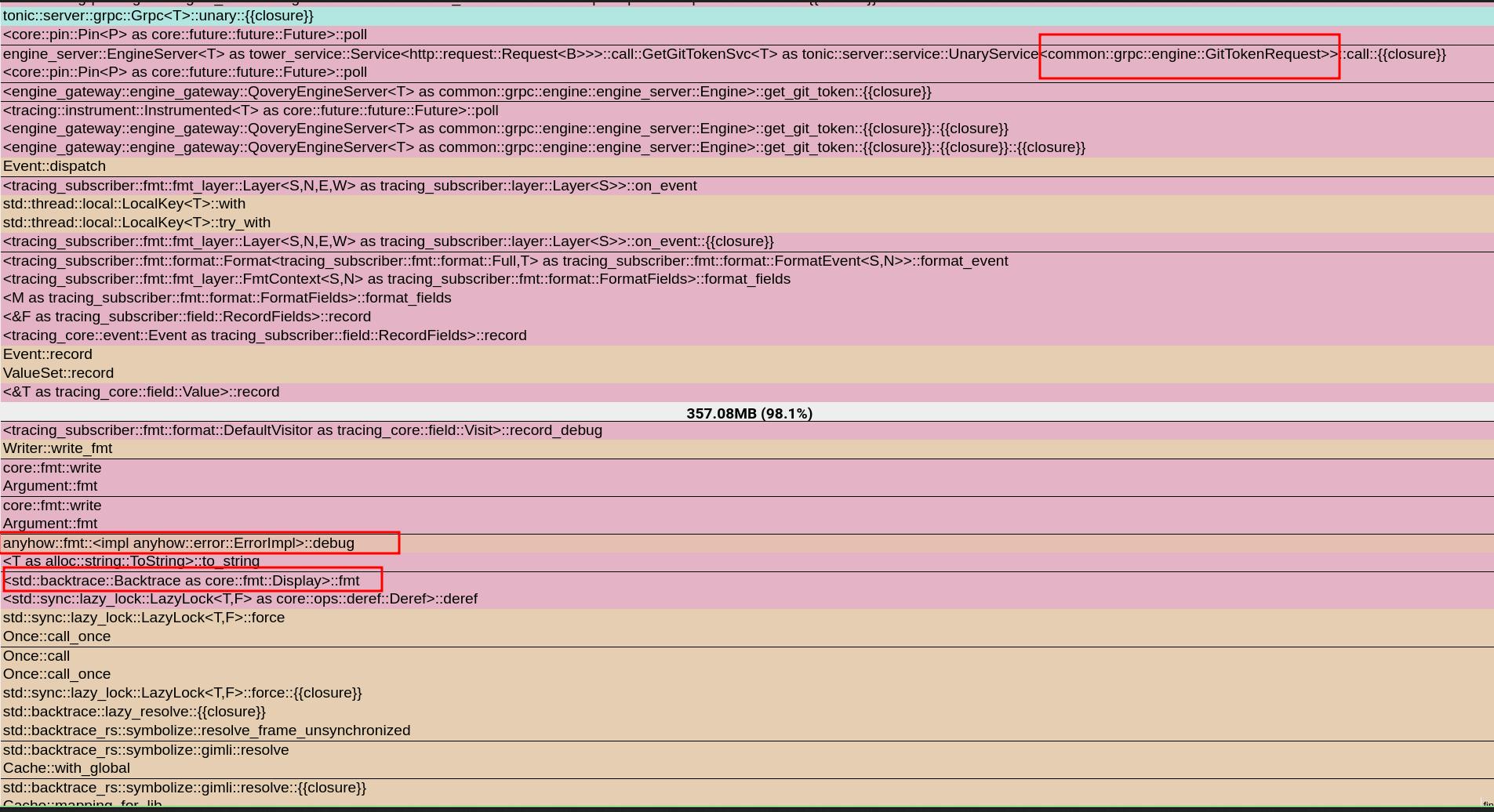1494x812 pixels.
Task: Select the LocalKey<T>::with frame
Action: [747, 204]
